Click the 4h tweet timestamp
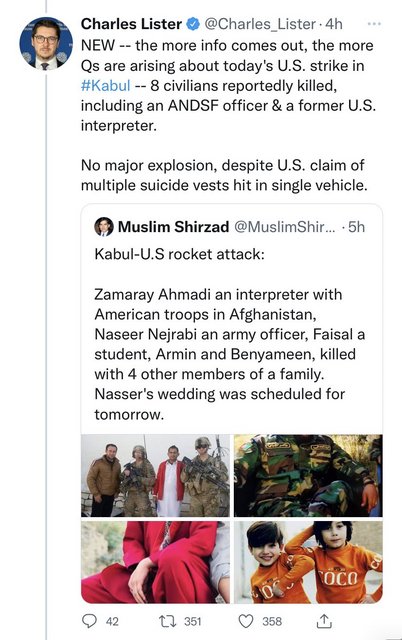Viewport: 402px width, 640px height. tap(333, 24)
